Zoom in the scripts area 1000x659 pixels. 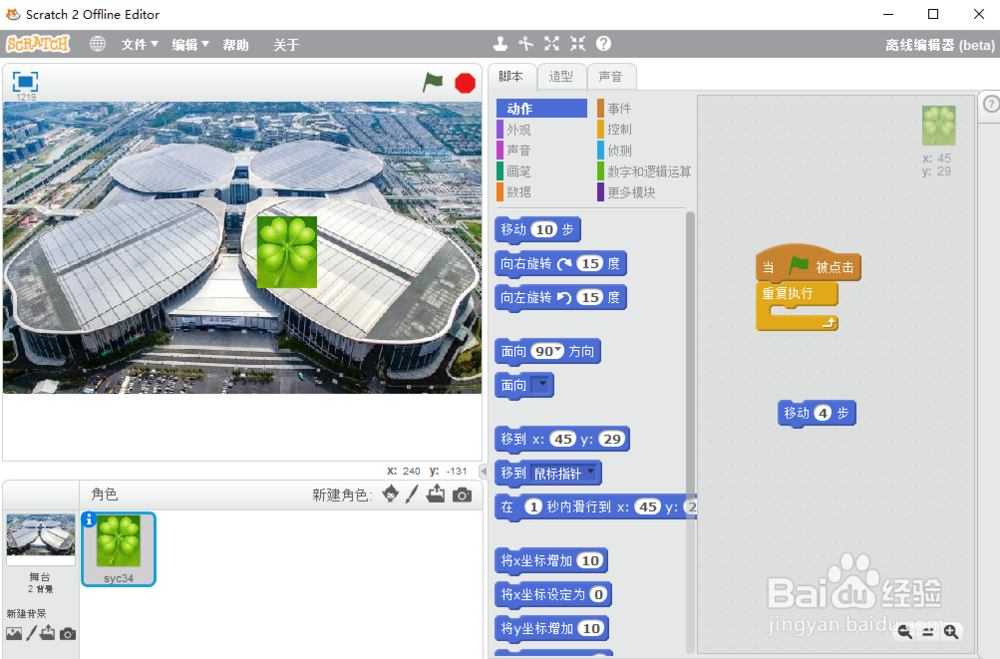click(951, 632)
